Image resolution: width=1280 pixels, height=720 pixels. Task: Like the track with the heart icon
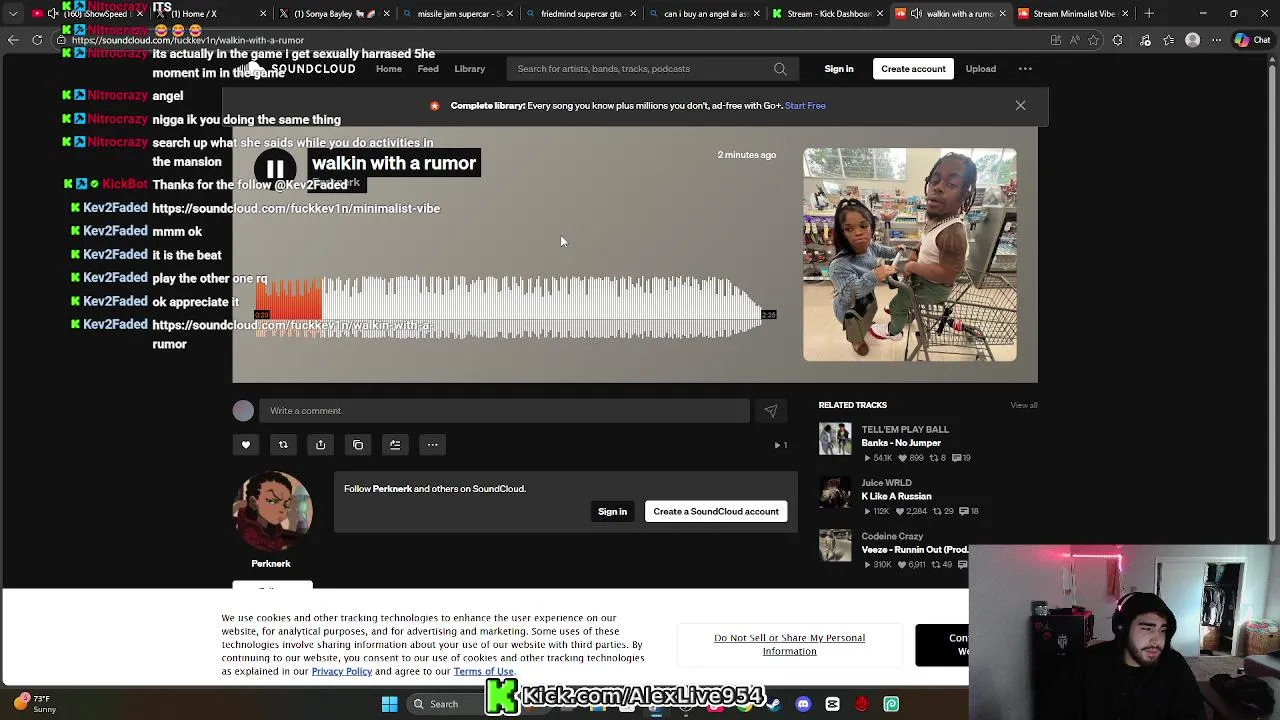tap(246, 445)
